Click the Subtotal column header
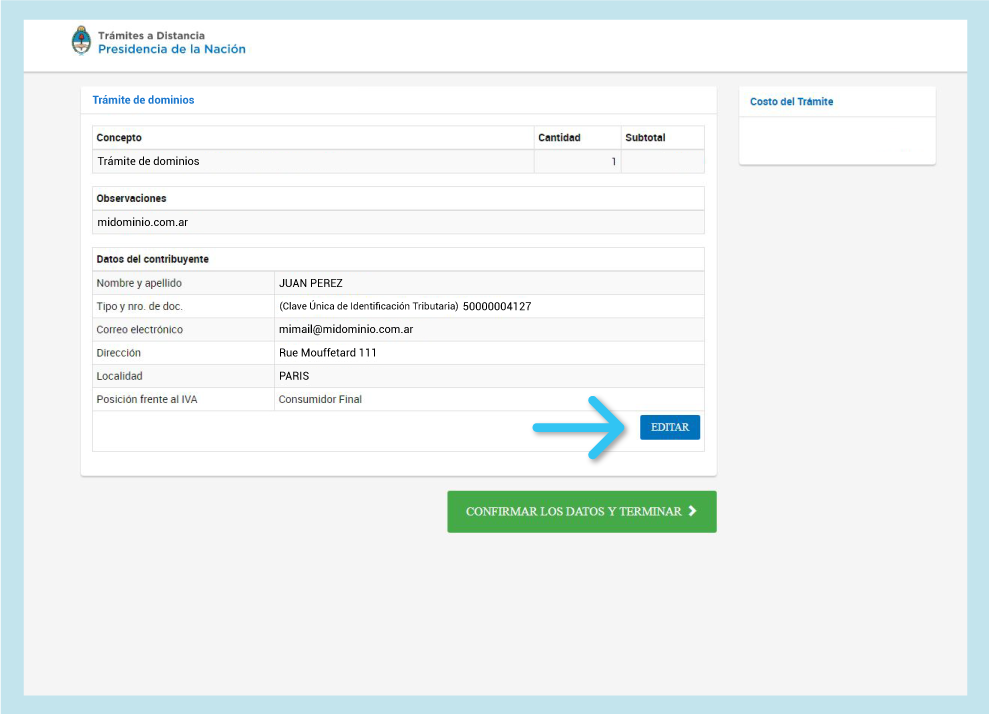 645,138
